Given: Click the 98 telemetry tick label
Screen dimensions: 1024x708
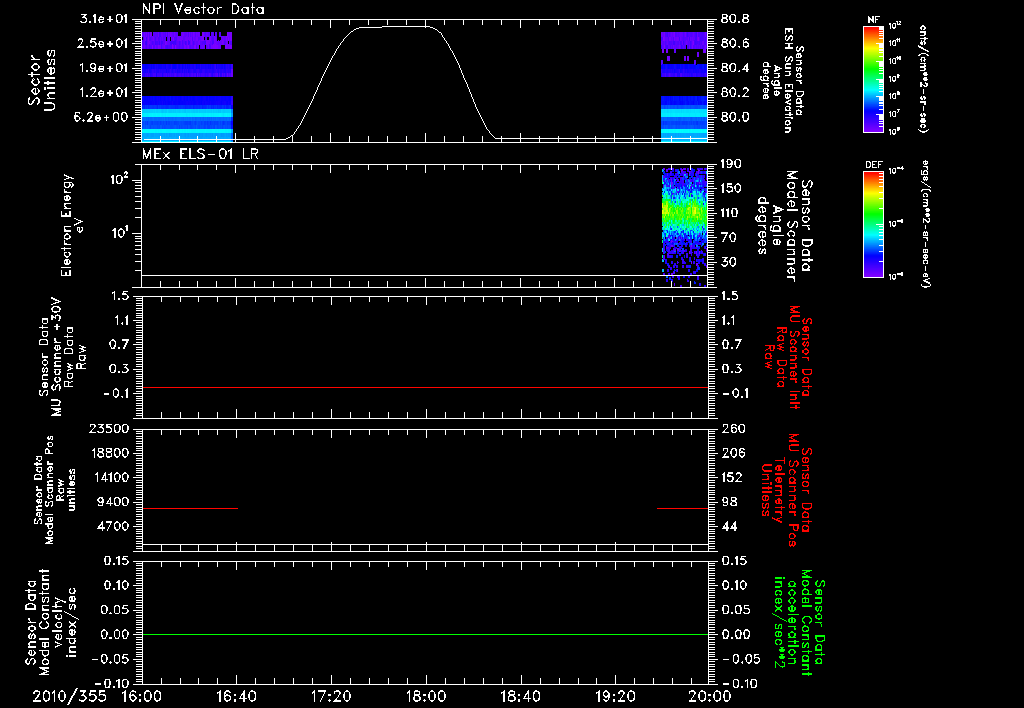Looking at the screenshot, I should [729, 502].
